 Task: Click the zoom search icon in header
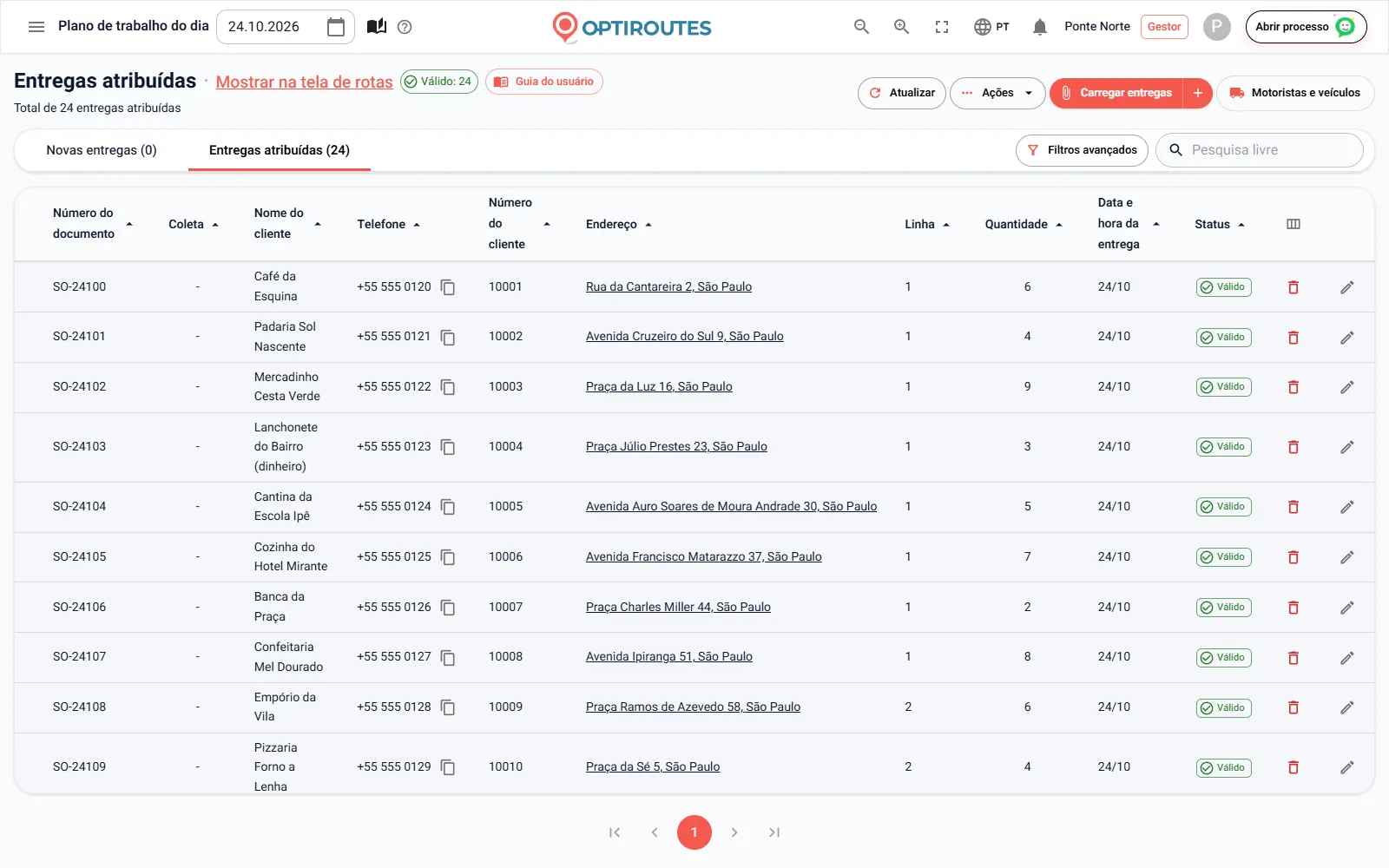point(901,27)
